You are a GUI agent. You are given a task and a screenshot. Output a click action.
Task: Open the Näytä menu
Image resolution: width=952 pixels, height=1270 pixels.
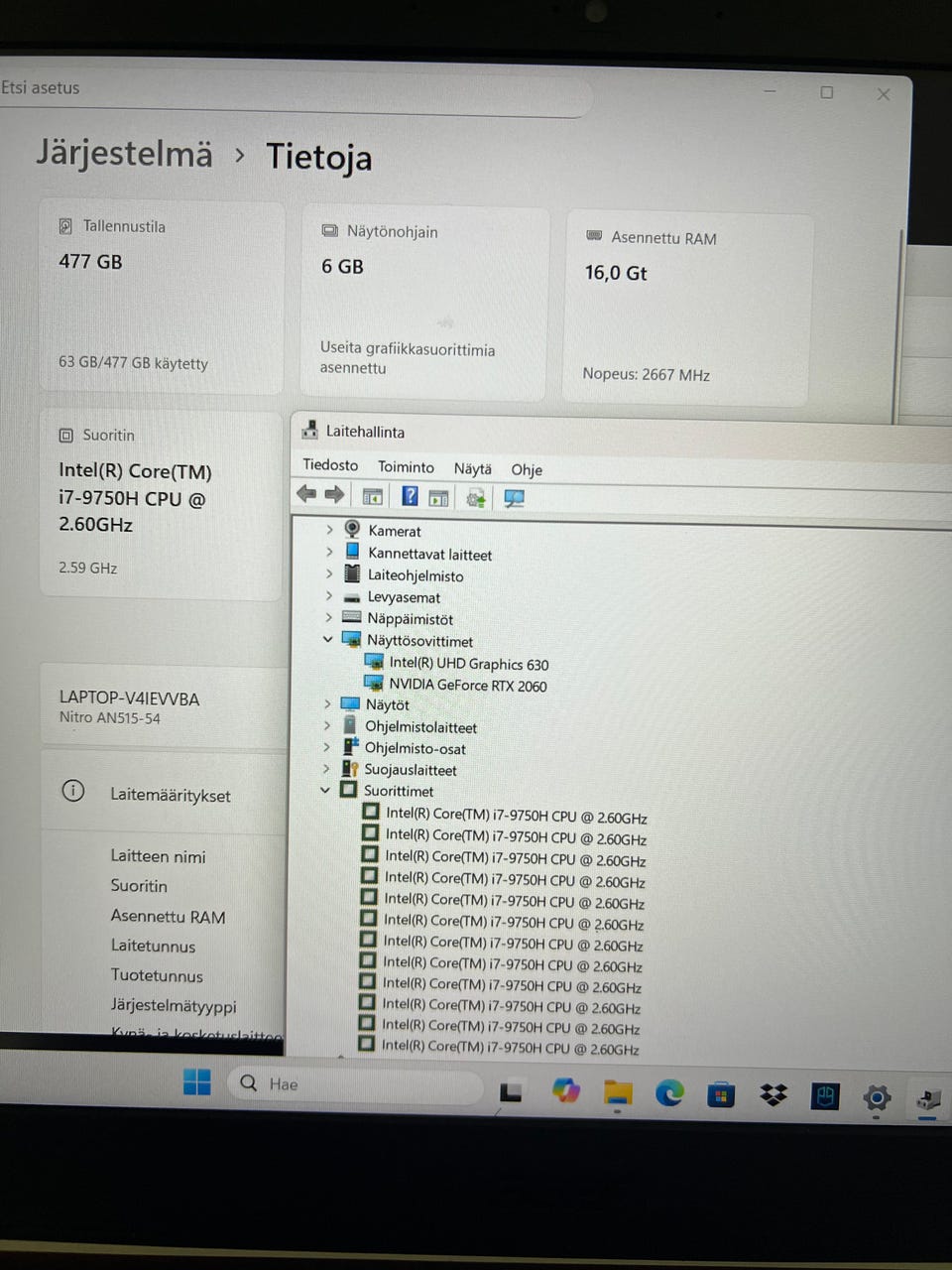[x=473, y=468]
